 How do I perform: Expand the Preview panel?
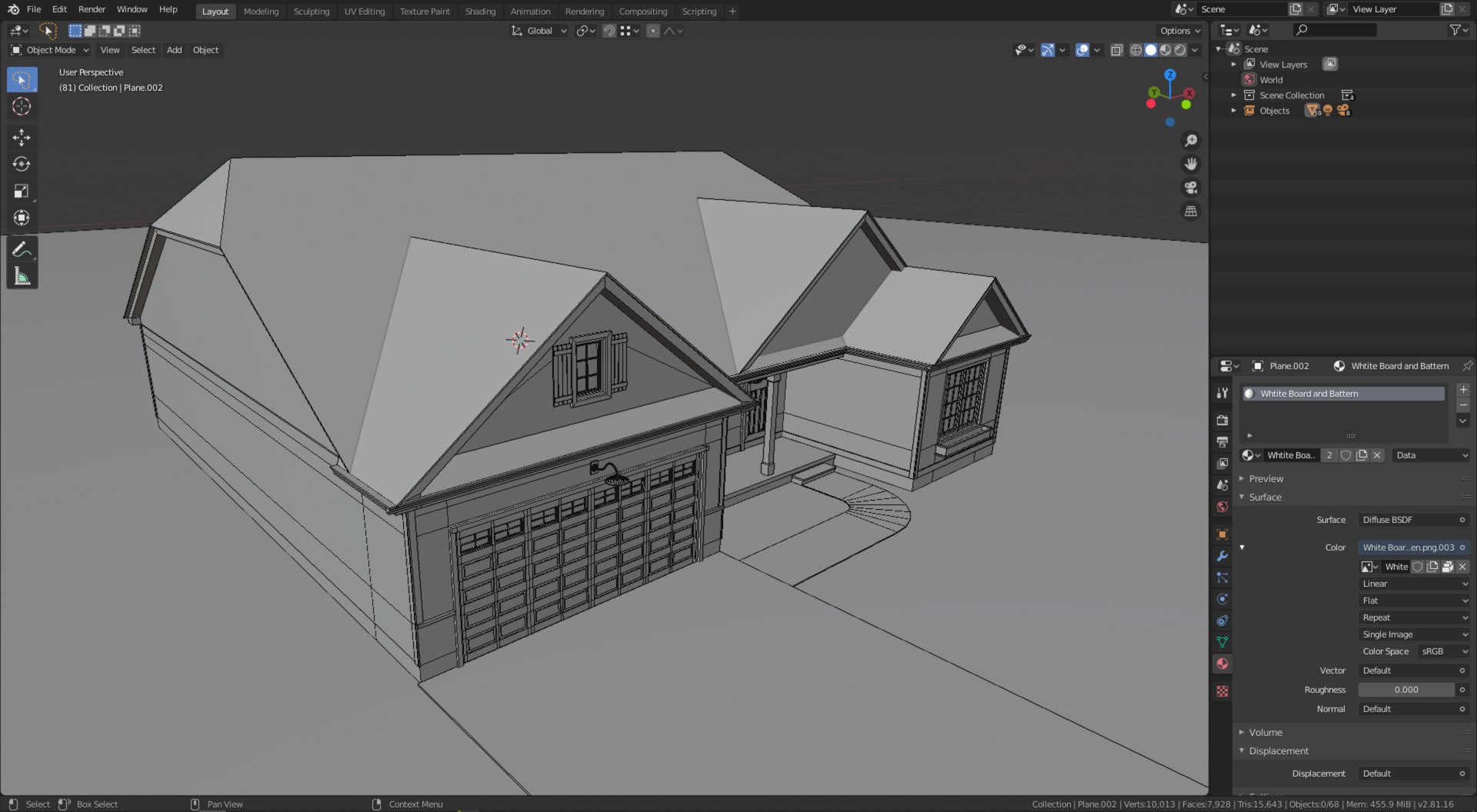1265,478
